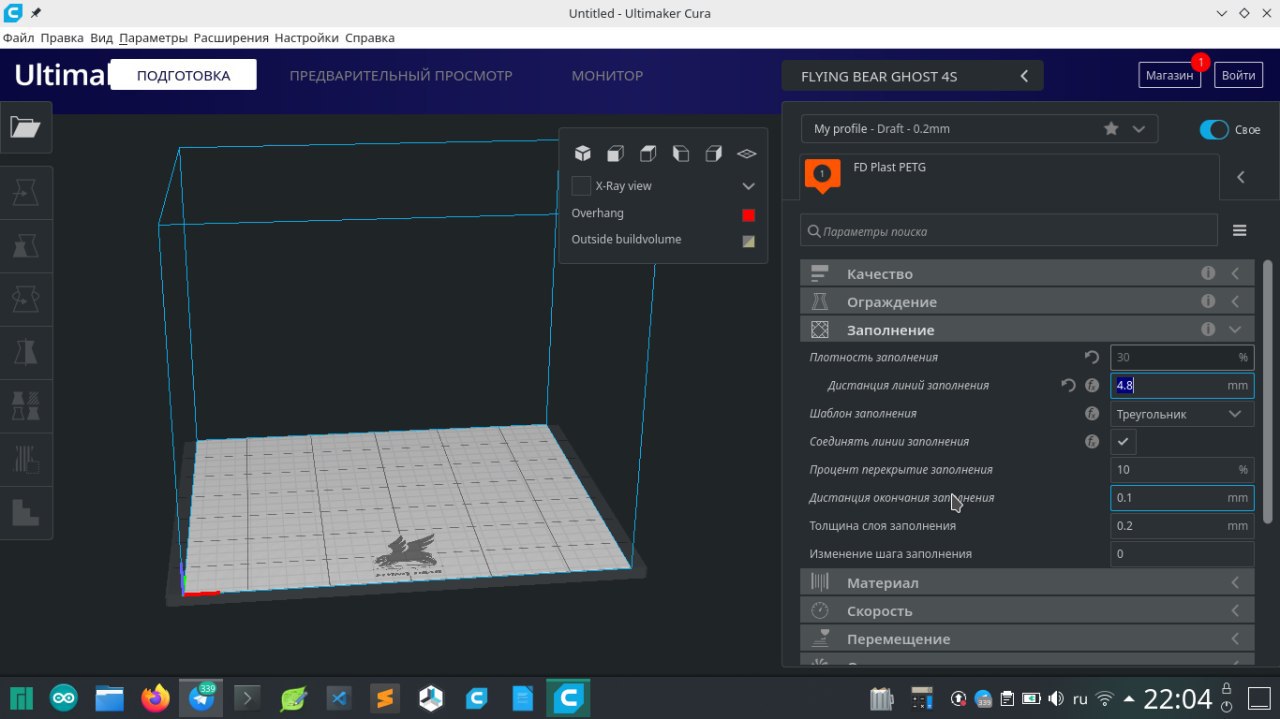Switch to top view cube icon

(x=648, y=153)
